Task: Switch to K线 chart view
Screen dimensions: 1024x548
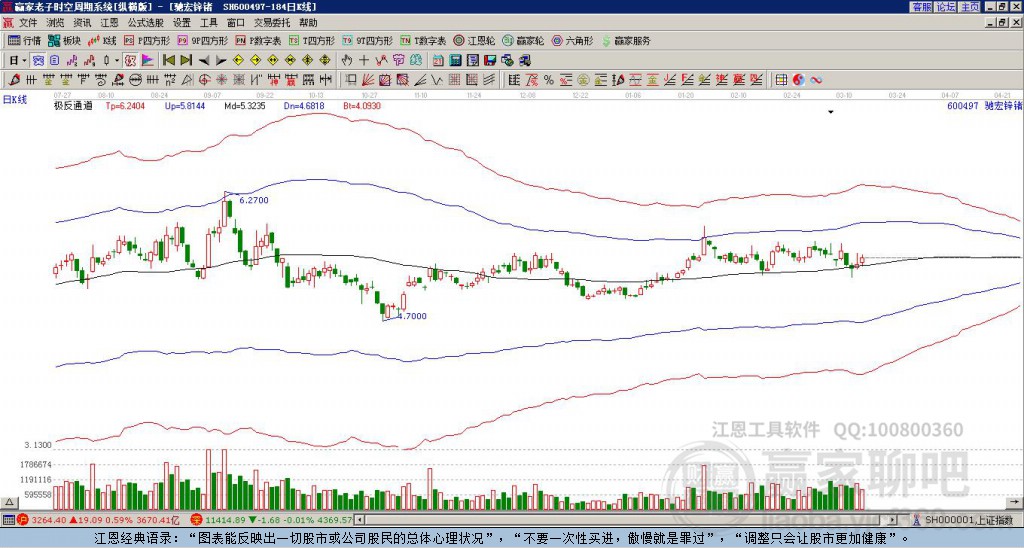Action: [102, 40]
